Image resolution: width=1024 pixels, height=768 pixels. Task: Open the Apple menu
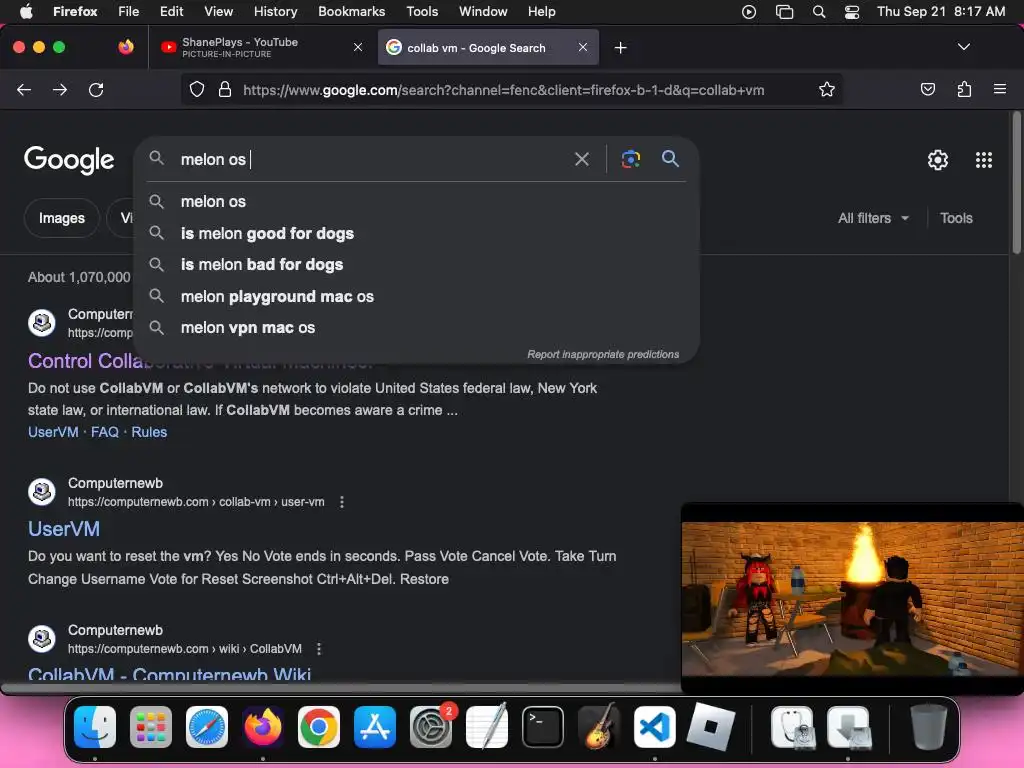pos(26,12)
